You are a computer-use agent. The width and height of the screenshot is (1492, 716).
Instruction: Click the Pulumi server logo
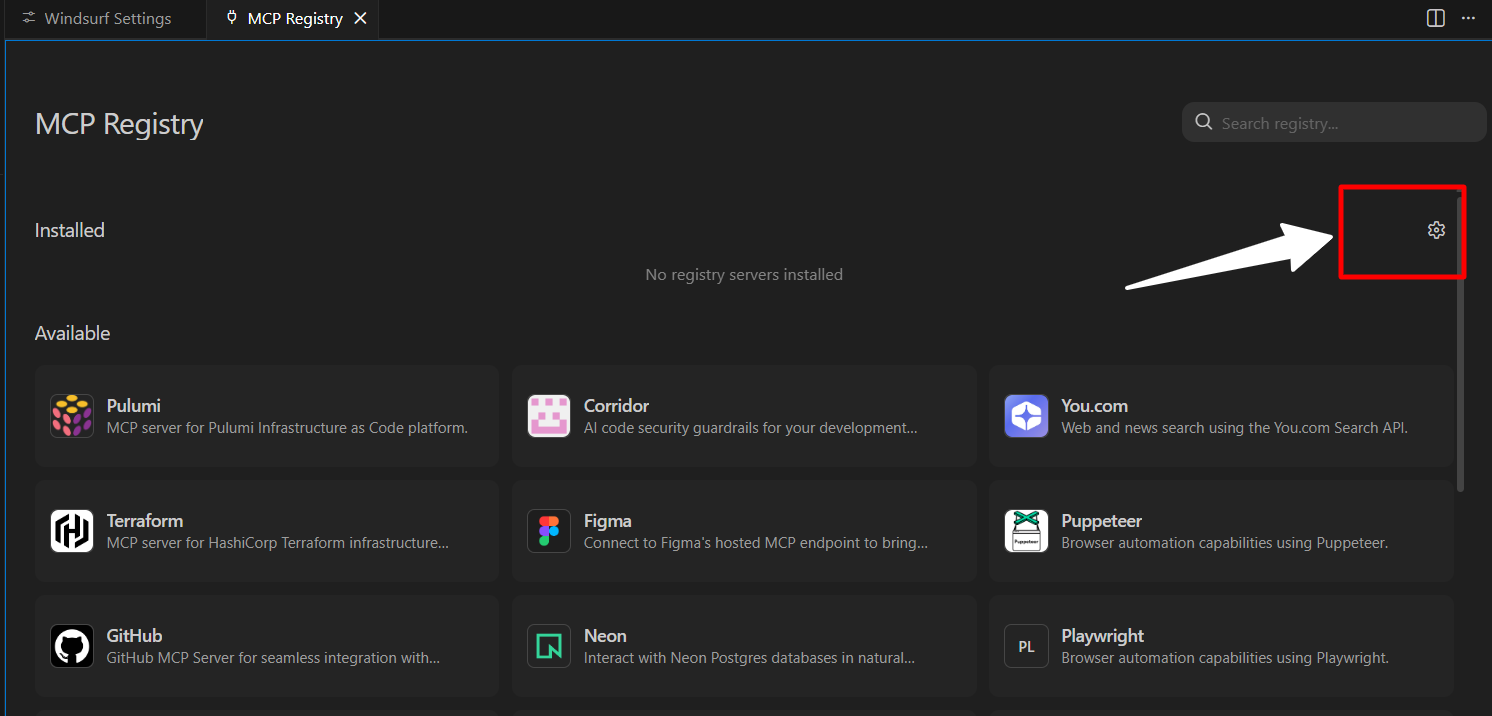click(72, 416)
